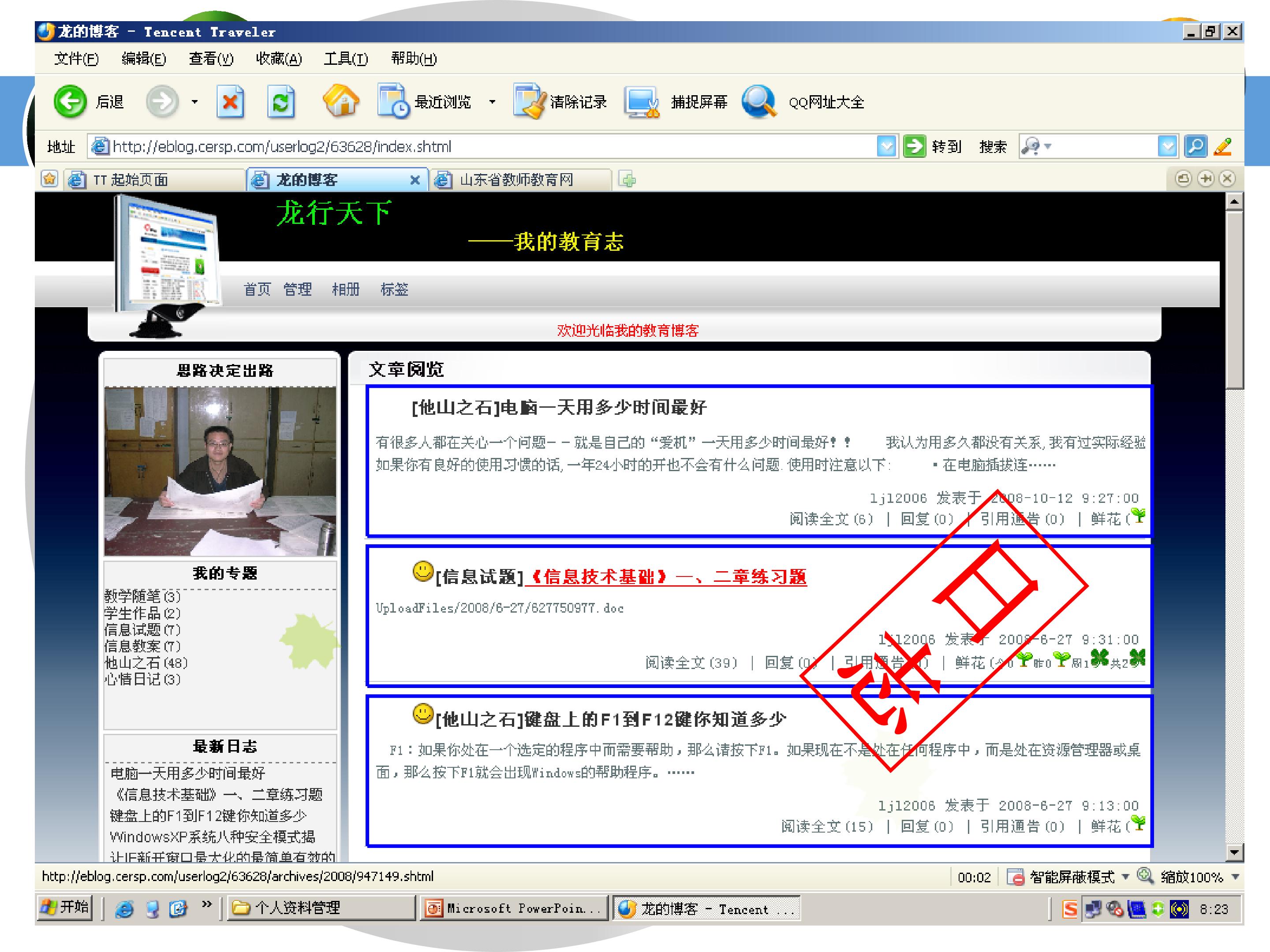The width and height of the screenshot is (1270, 952).
Task: Click the green Refresh page icon
Action: pos(281,101)
